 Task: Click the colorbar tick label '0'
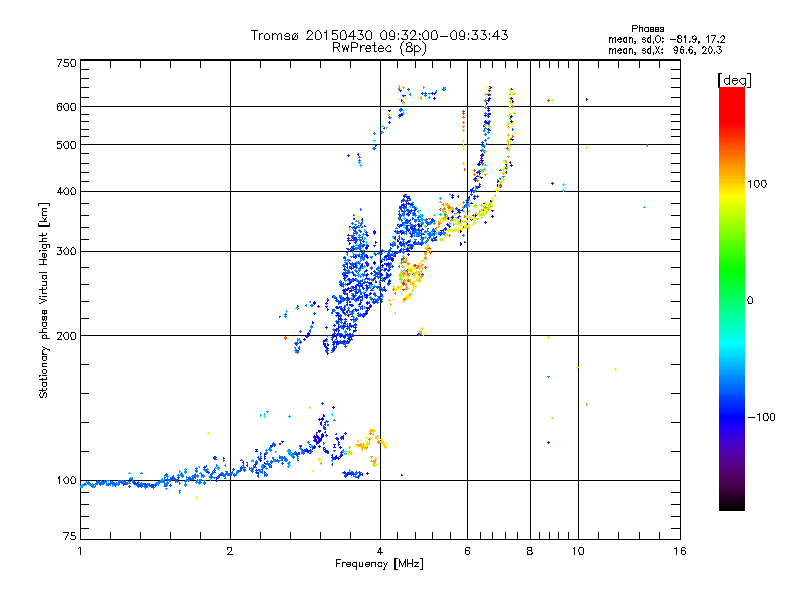point(750,300)
